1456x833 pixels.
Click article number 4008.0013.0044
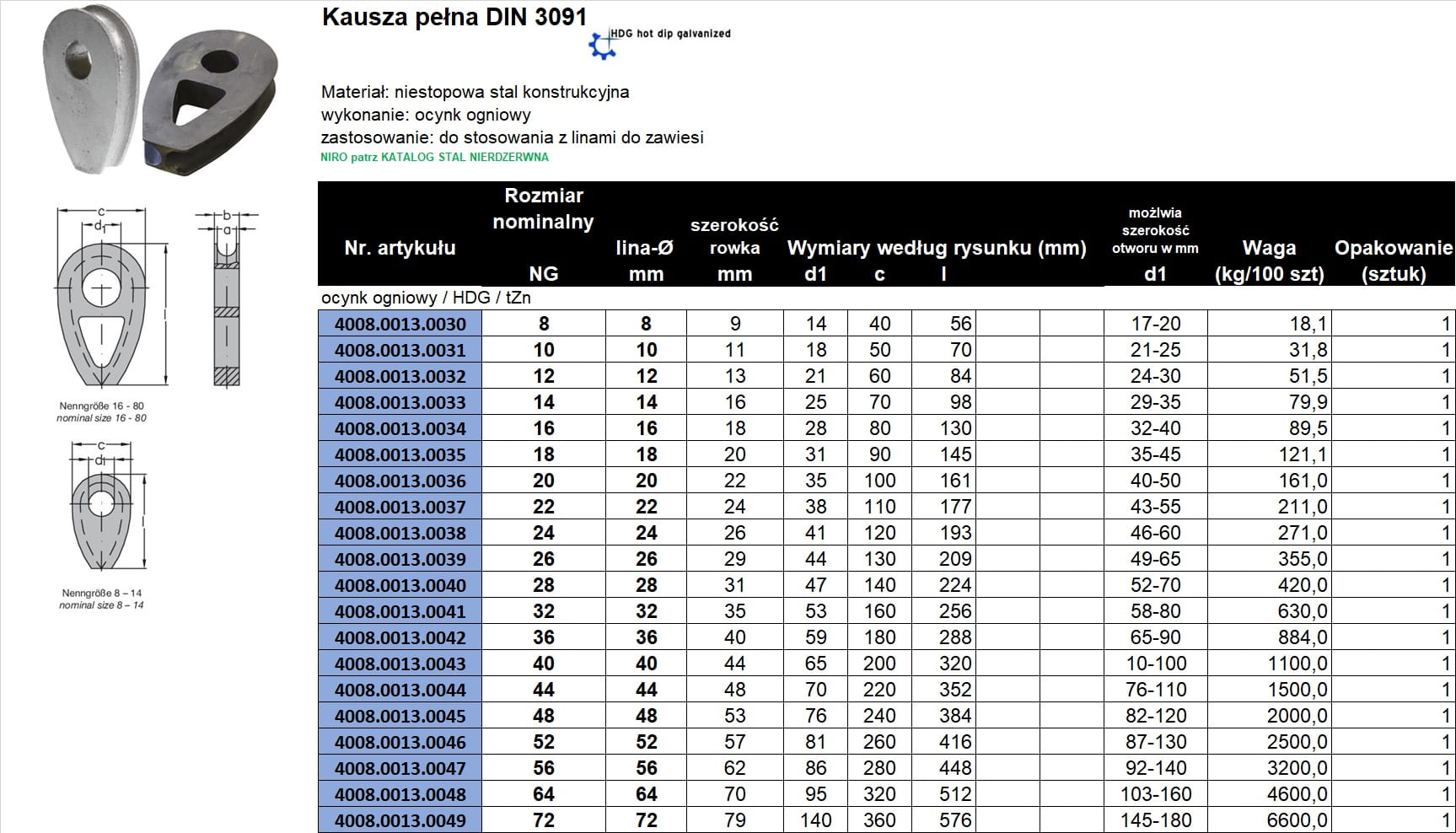tap(400, 690)
